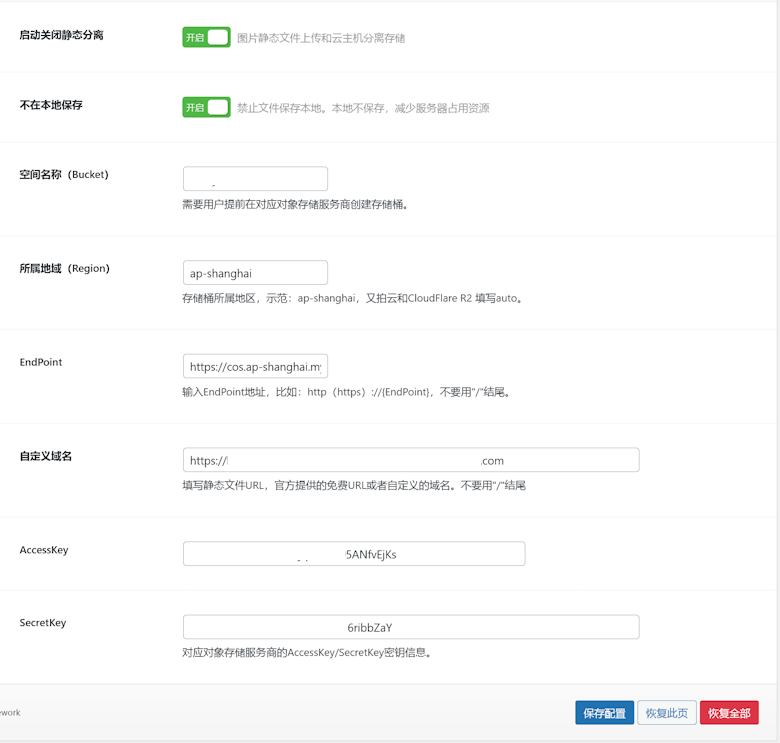Edit the 所属地域 (Region) field
780x743 pixels.
coord(255,273)
